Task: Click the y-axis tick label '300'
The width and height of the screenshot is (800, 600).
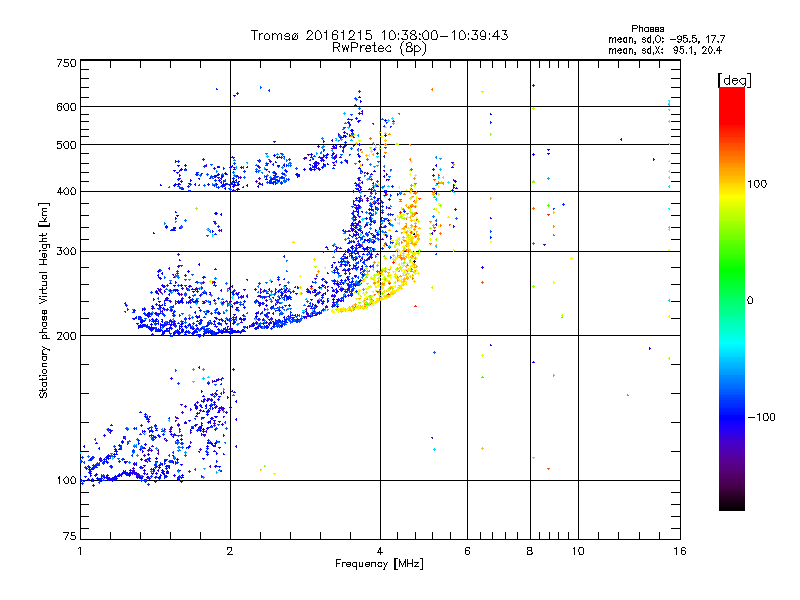Action: tap(66, 252)
